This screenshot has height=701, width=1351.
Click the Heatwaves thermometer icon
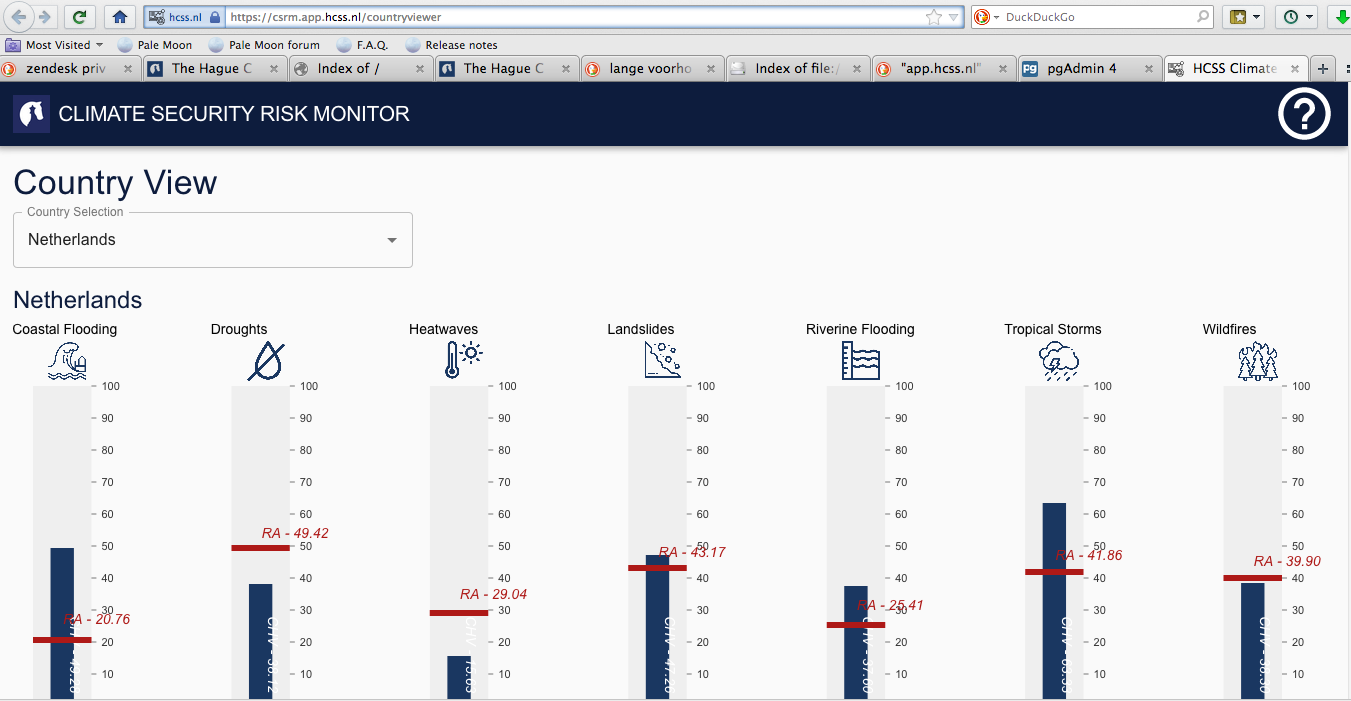pyautogui.click(x=463, y=361)
